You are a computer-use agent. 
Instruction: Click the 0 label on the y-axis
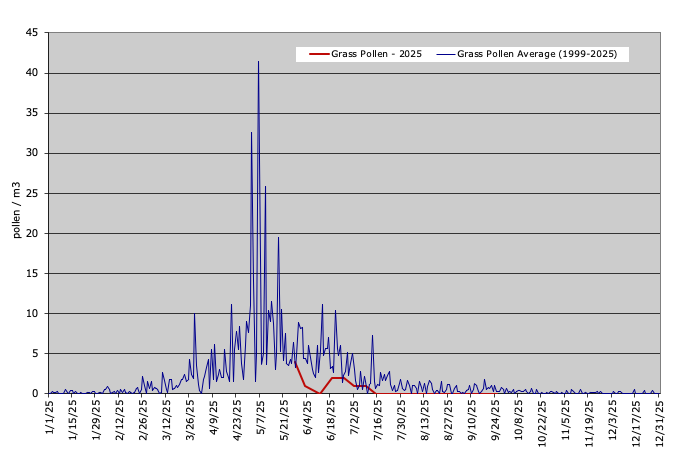(35, 393)
